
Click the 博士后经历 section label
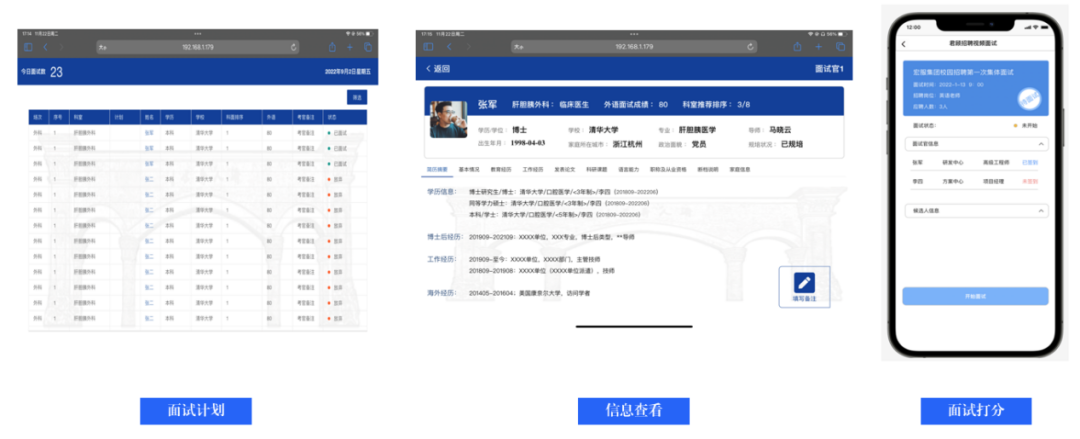(x=444, y=236)
